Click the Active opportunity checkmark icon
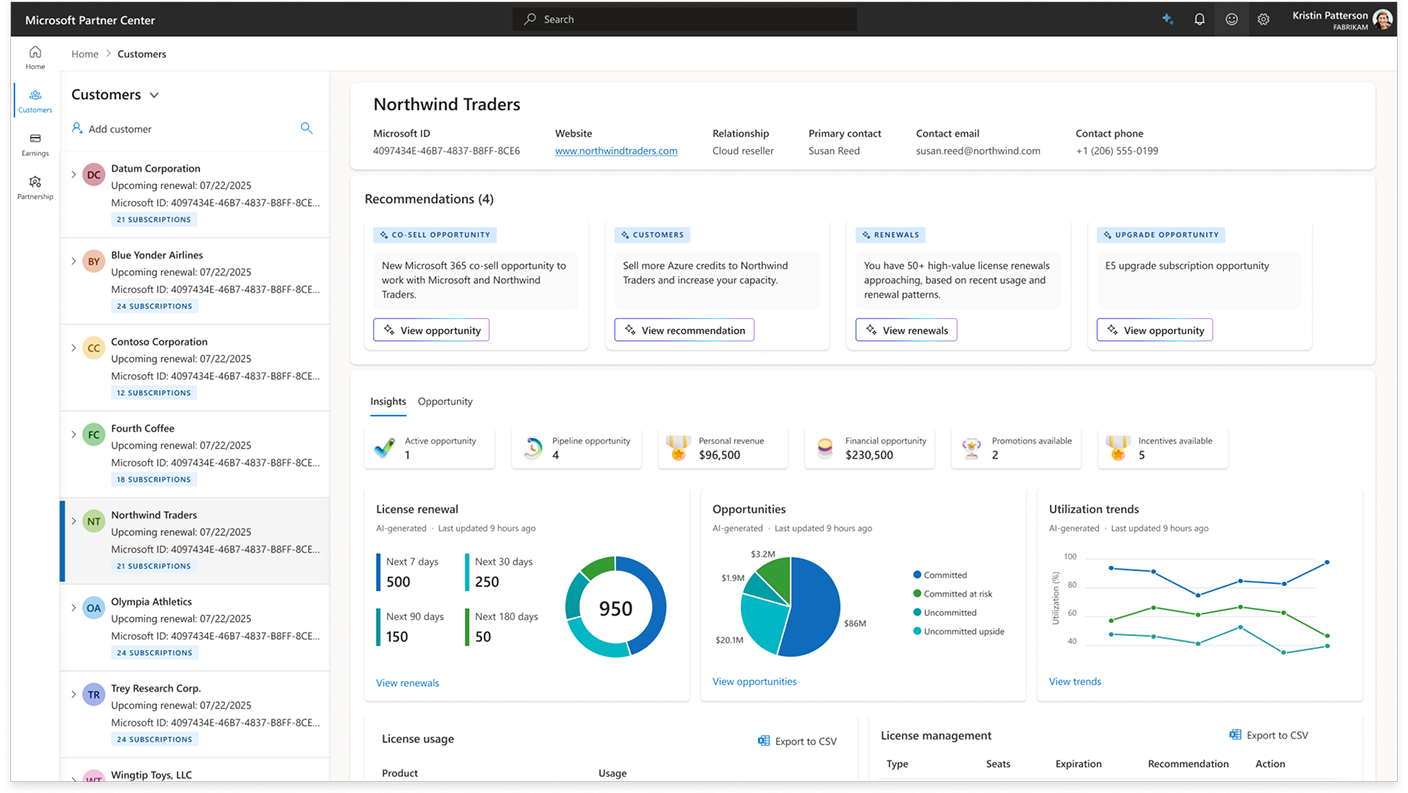The height and width of the screenshot is (793, 1408). click(x=385, y=448)
